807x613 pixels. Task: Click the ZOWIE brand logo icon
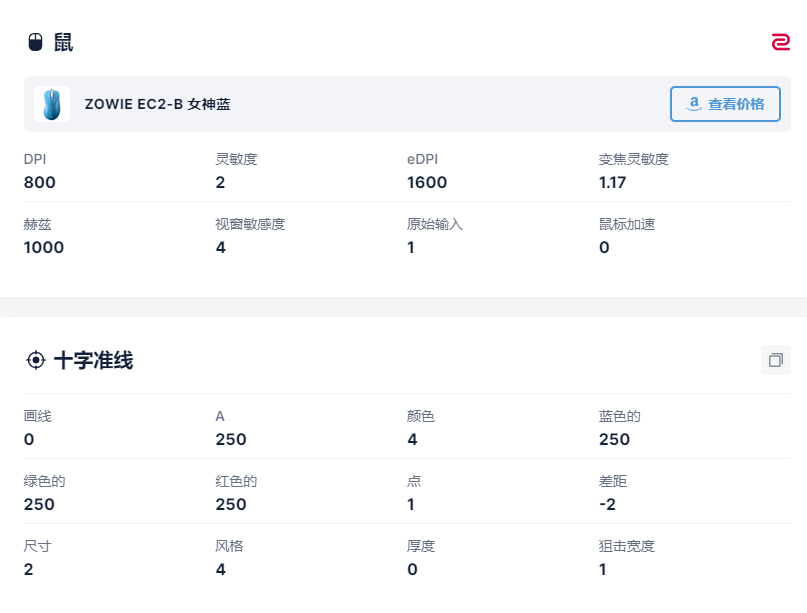[781, 42]
